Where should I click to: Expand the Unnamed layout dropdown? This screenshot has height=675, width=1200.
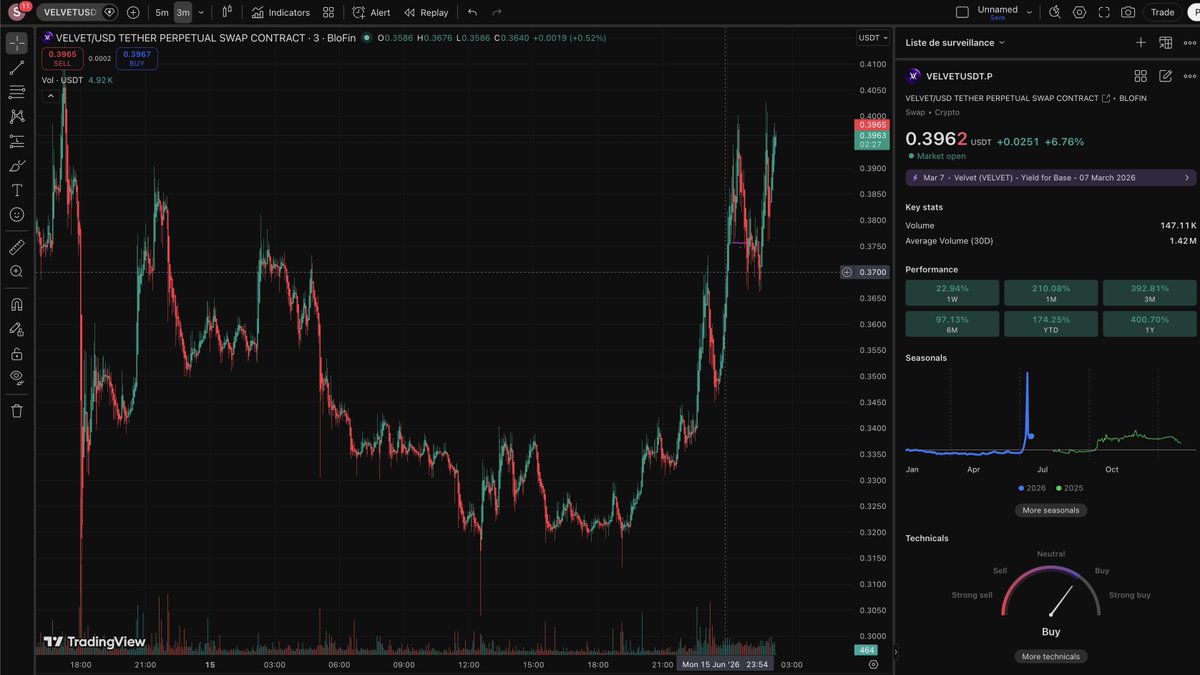(1029, 12)
